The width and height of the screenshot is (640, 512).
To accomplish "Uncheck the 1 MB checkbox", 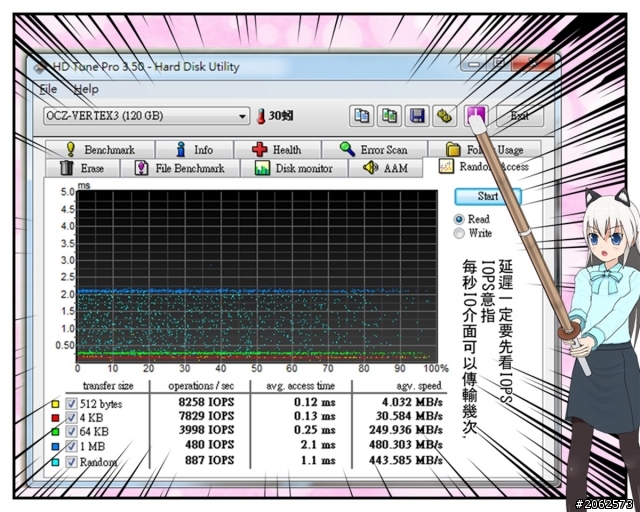I will pos(71,446).
